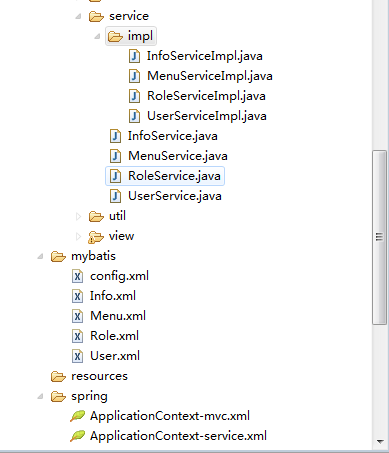
Task: Click the Info.xml file icon
Action: tap(77, 296)
